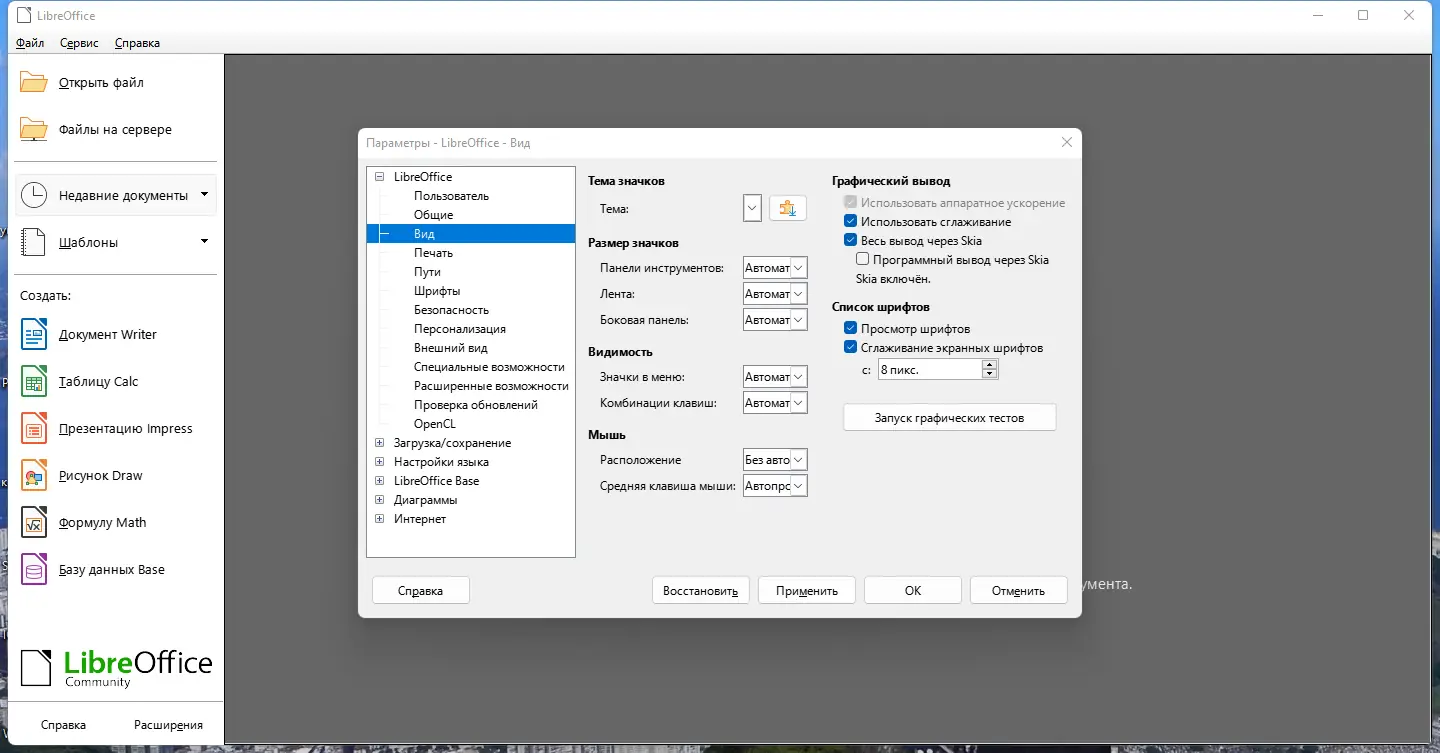This screenshot has height=753, width=1440.
Task: Click the Base Database icon
Action: [34, 569]
